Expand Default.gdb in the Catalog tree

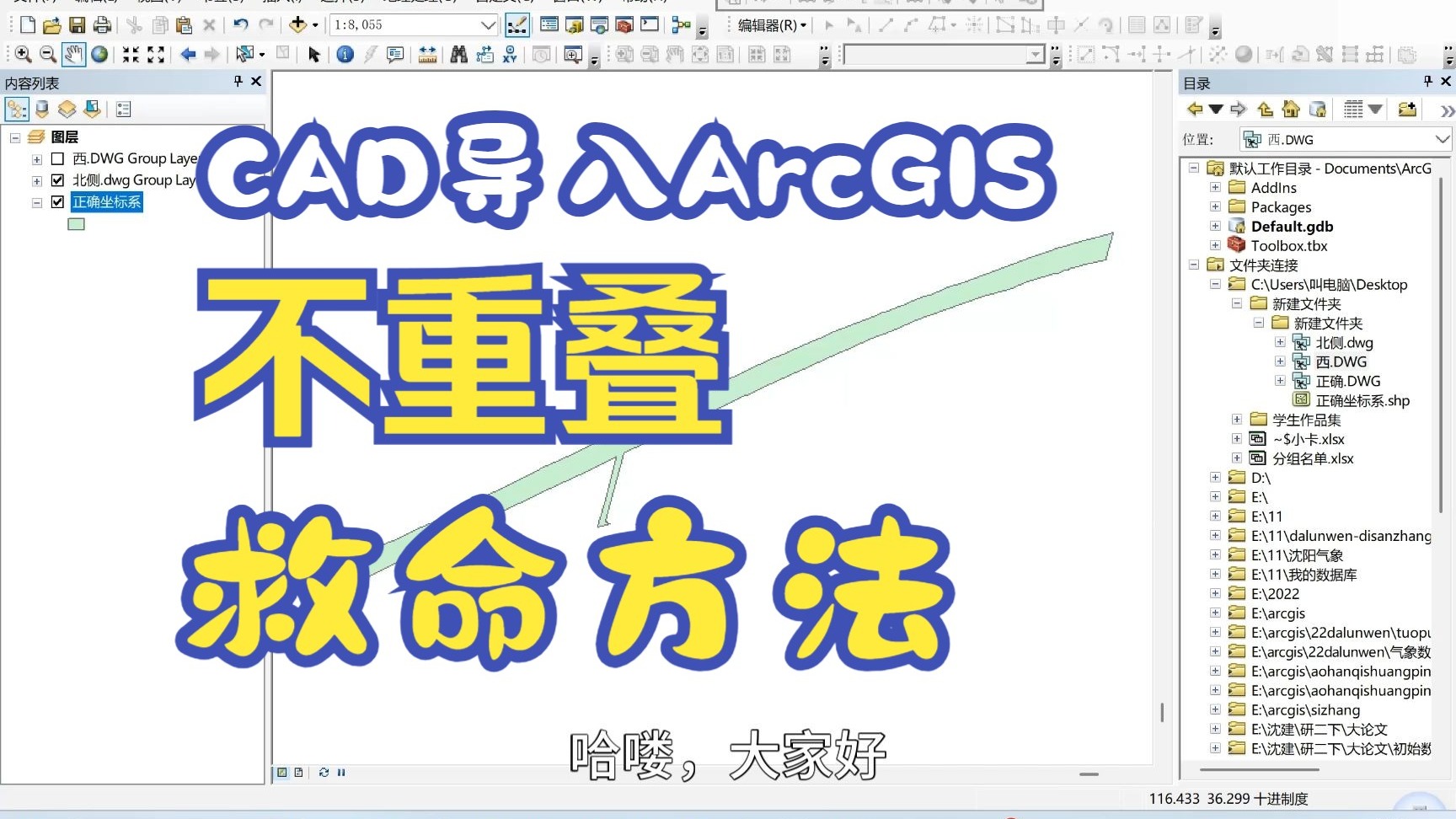coord(1214,226)
